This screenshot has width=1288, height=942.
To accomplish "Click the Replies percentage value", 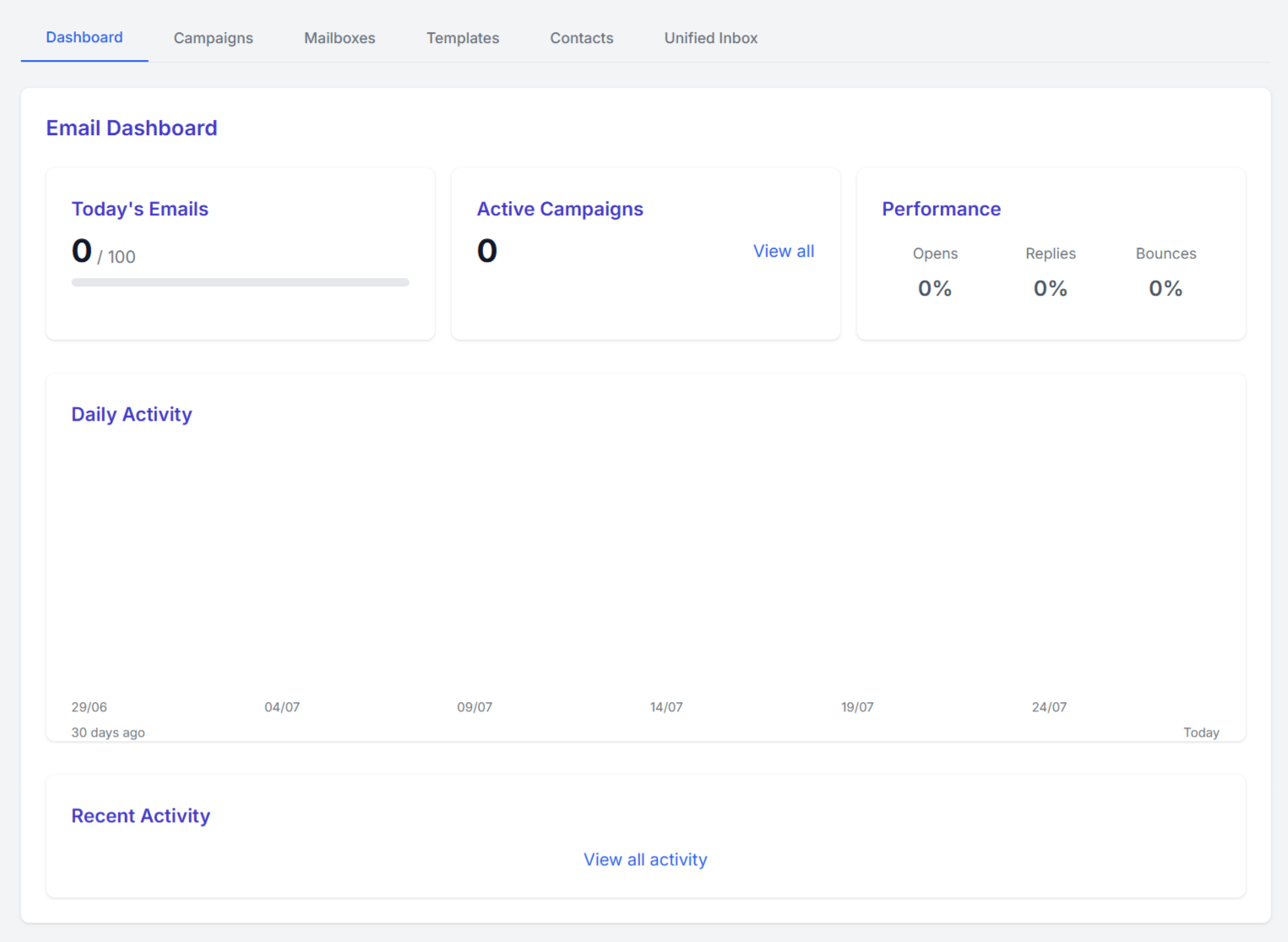I will (1050, 288).
